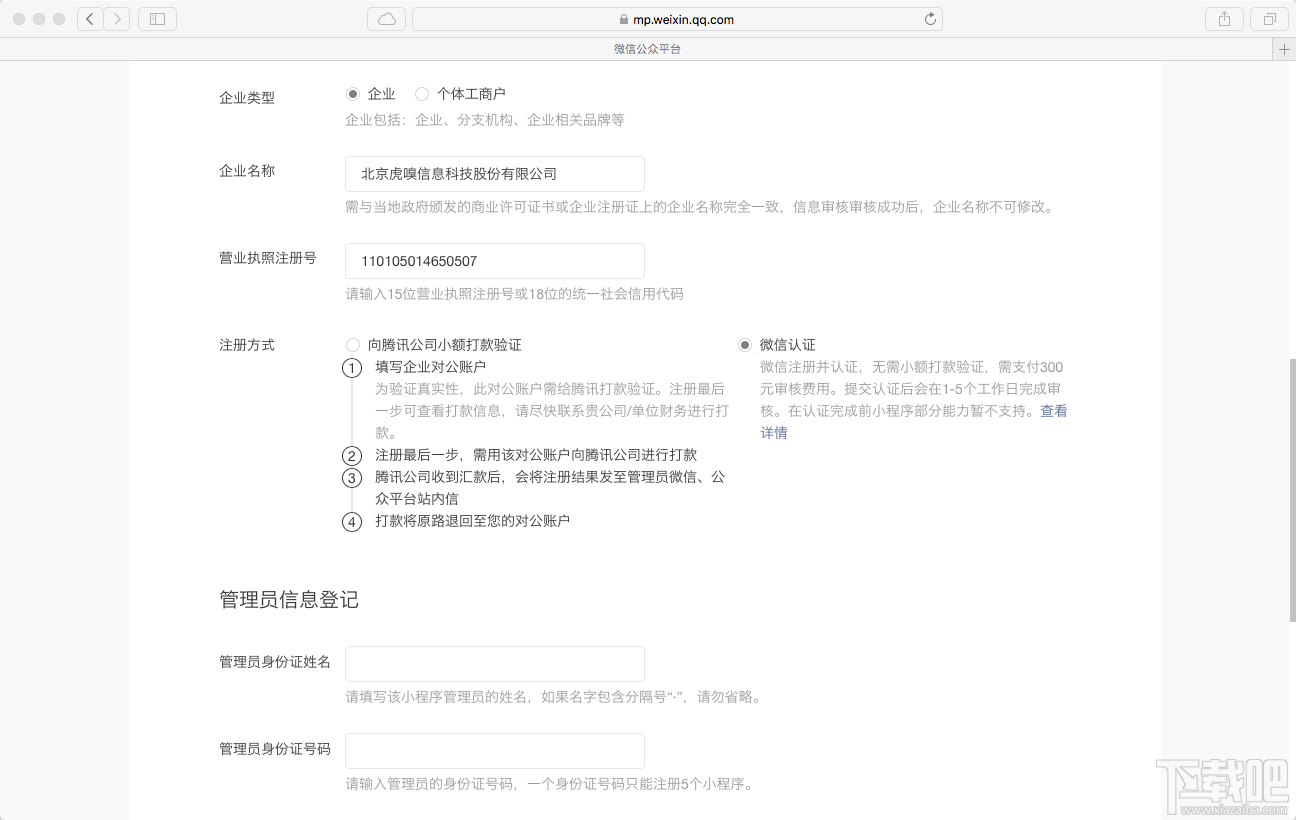Select the 个体工商户 option

(423, 93)
